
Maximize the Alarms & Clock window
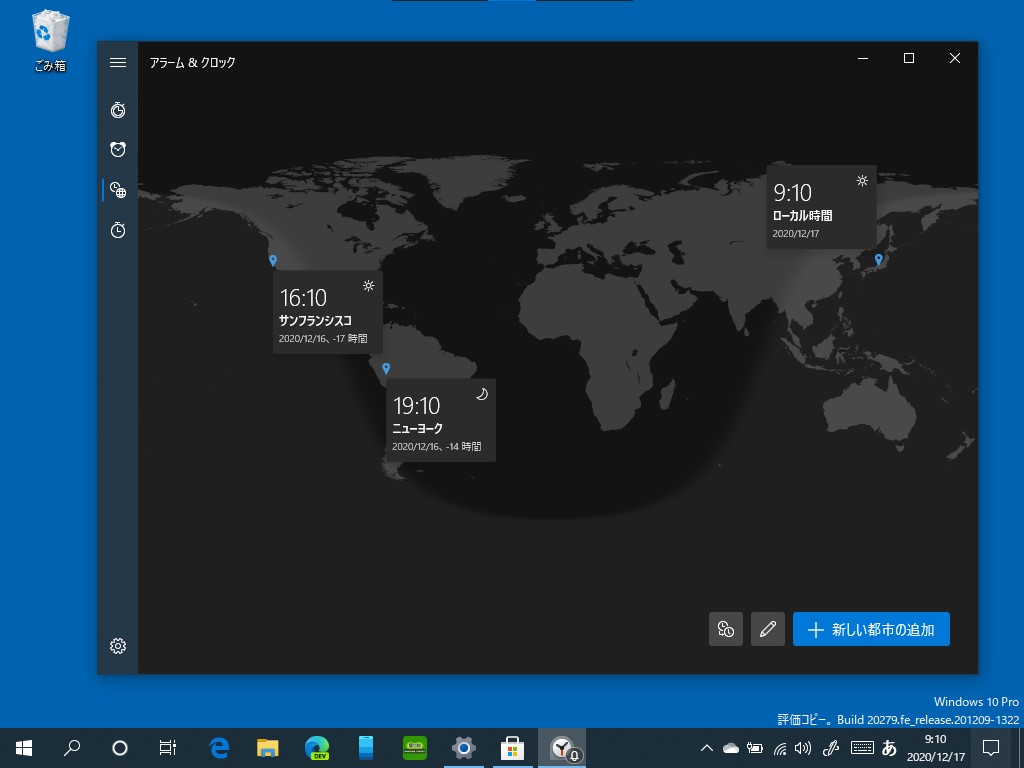click(x=908, y=58)
